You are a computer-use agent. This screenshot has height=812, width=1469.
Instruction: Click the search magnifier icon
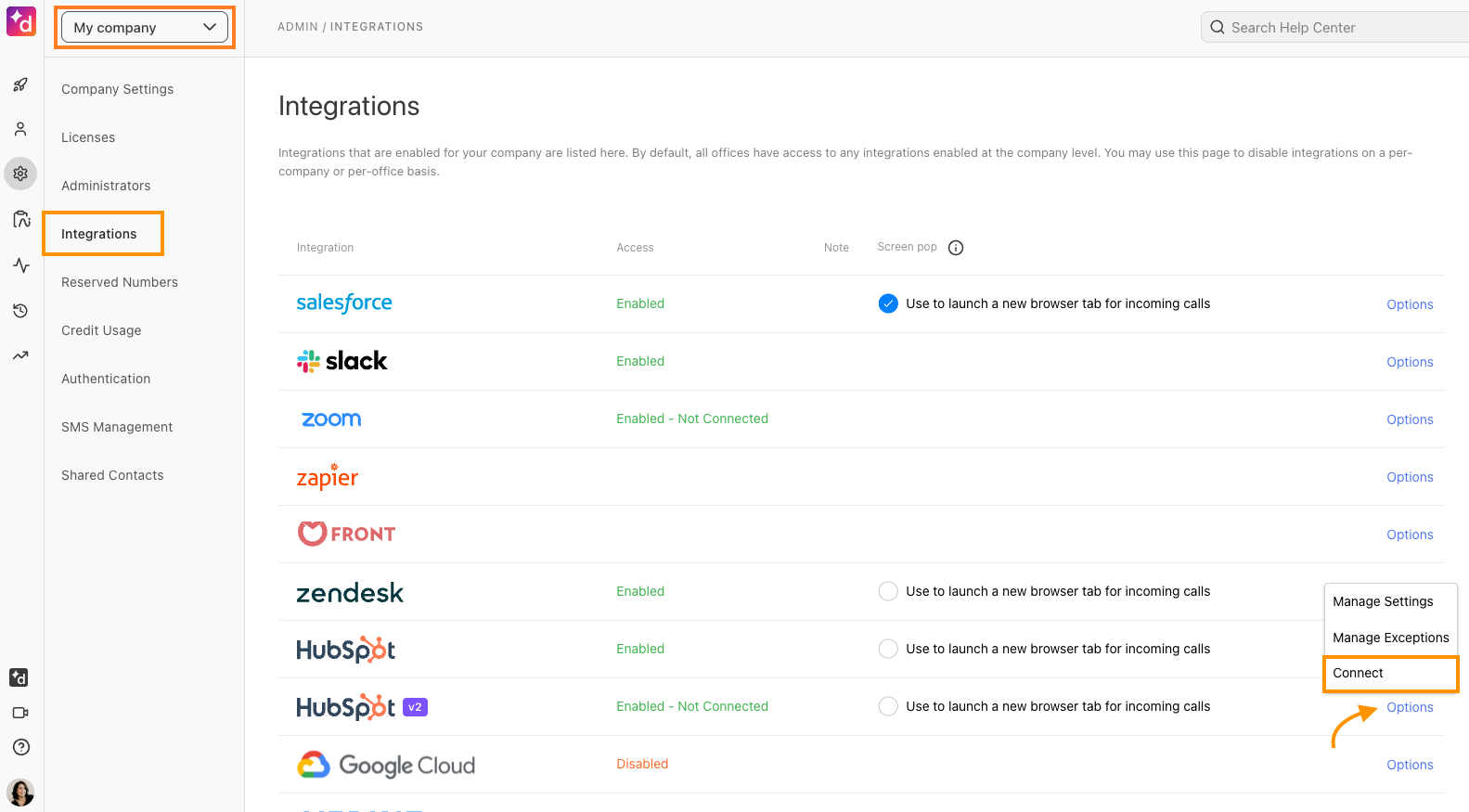pyautogui.click(x=1218, y=28)
